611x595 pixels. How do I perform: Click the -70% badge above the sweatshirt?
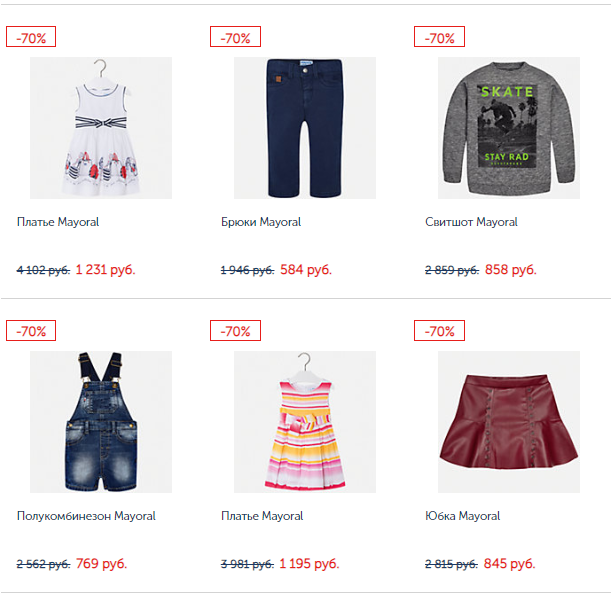point(440,37)
